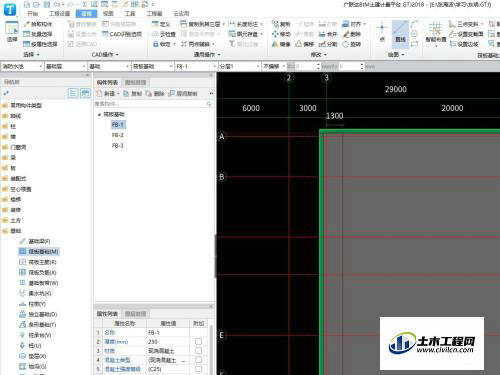
Task: Select the 直线 line drawing tool
Action: 400,32
